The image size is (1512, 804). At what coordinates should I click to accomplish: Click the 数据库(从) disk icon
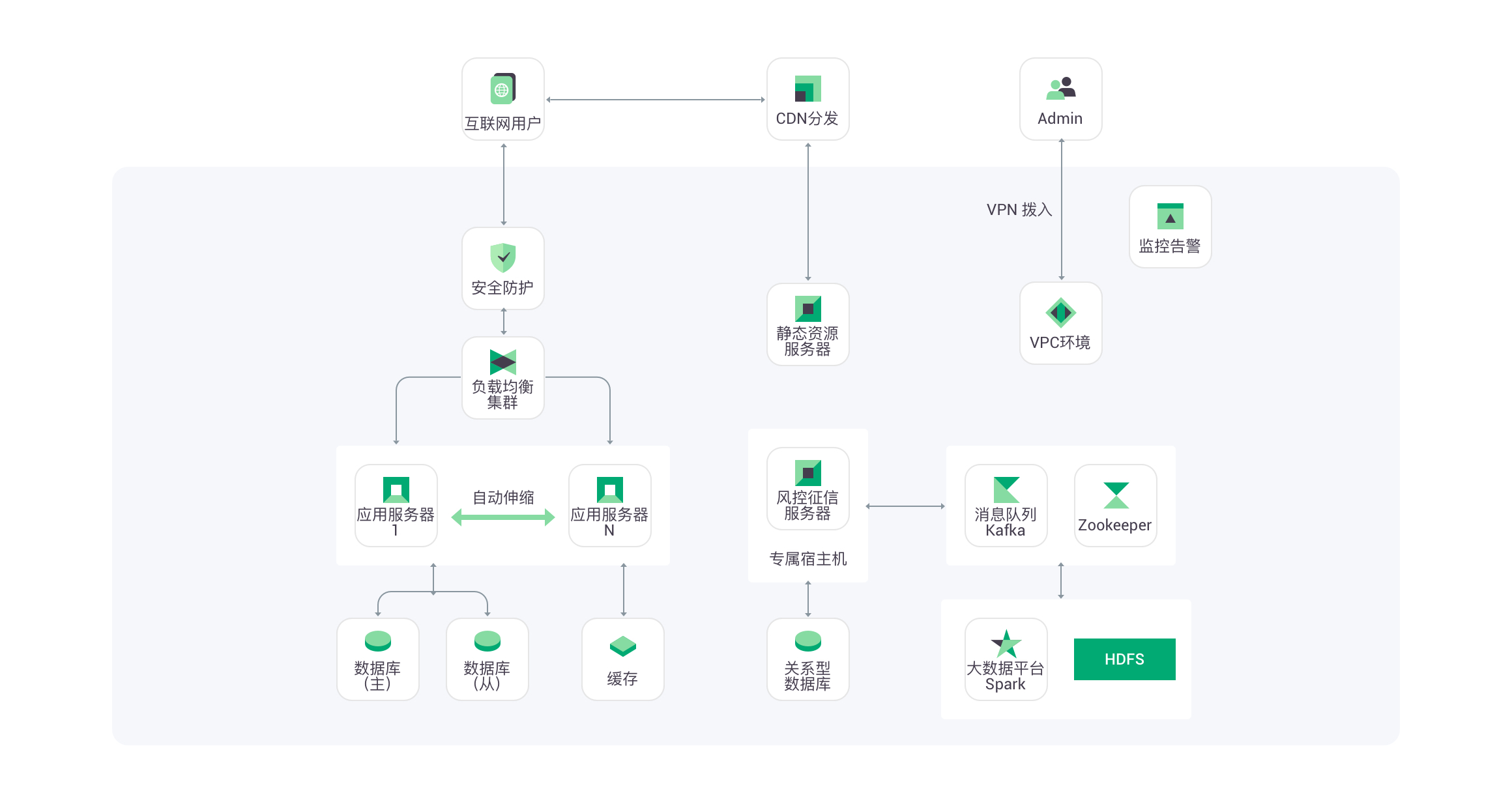click(487, 641)
